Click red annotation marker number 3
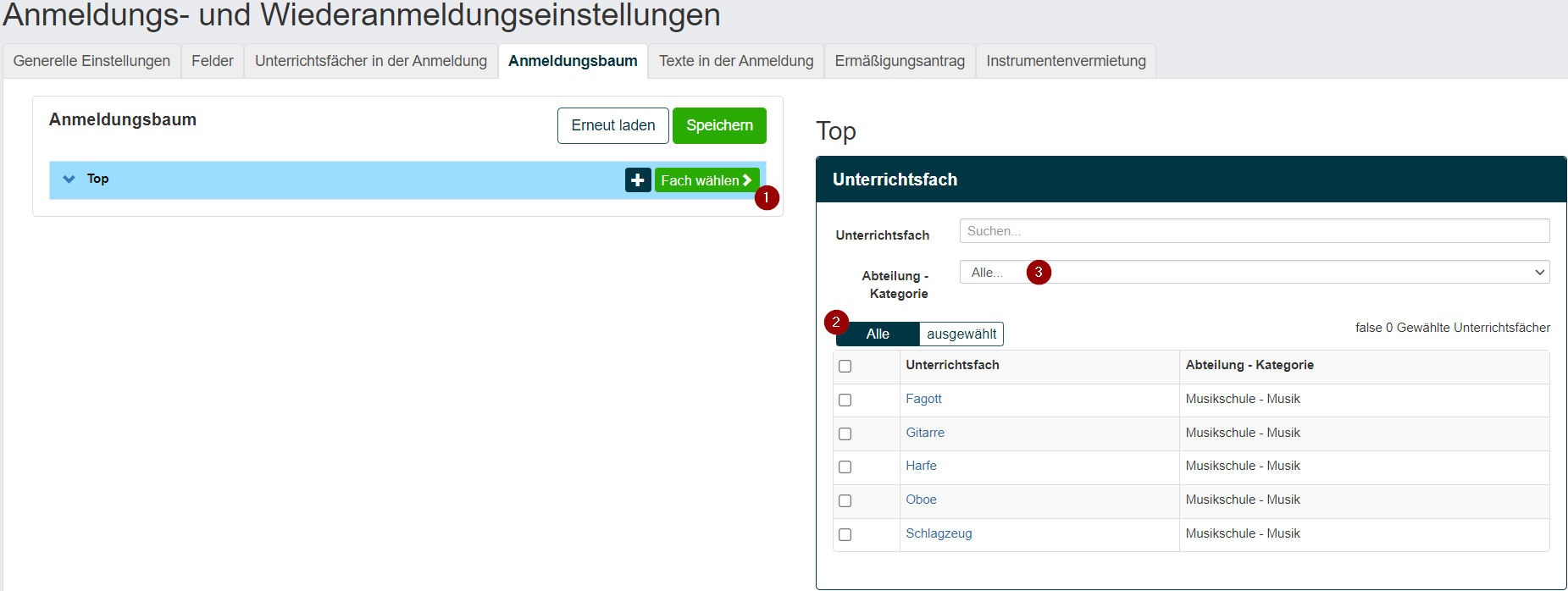Image resolution: width=1568 pixels, height=591 pixels. (x=1039, y=273)
